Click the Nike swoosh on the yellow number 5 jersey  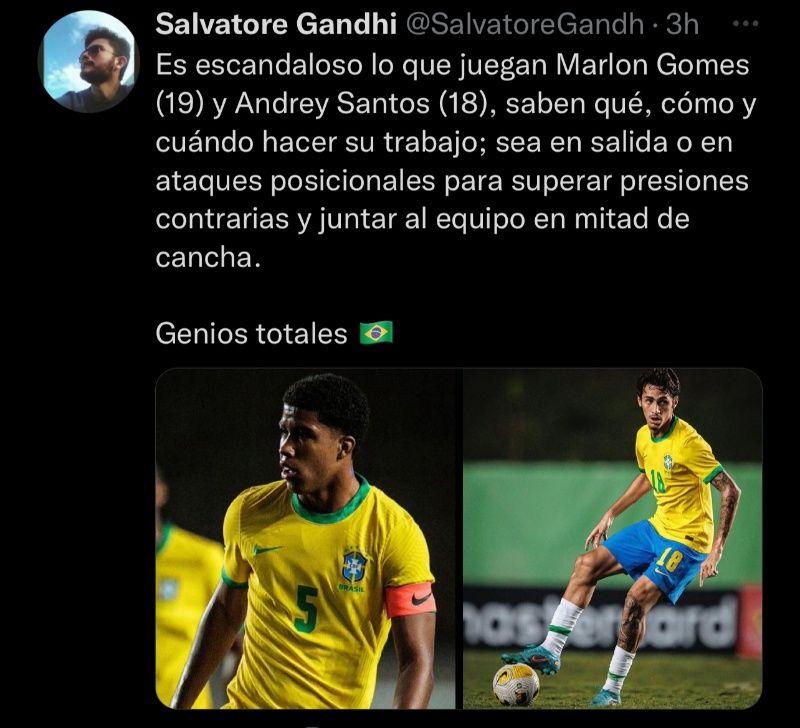tap(267, 549)
